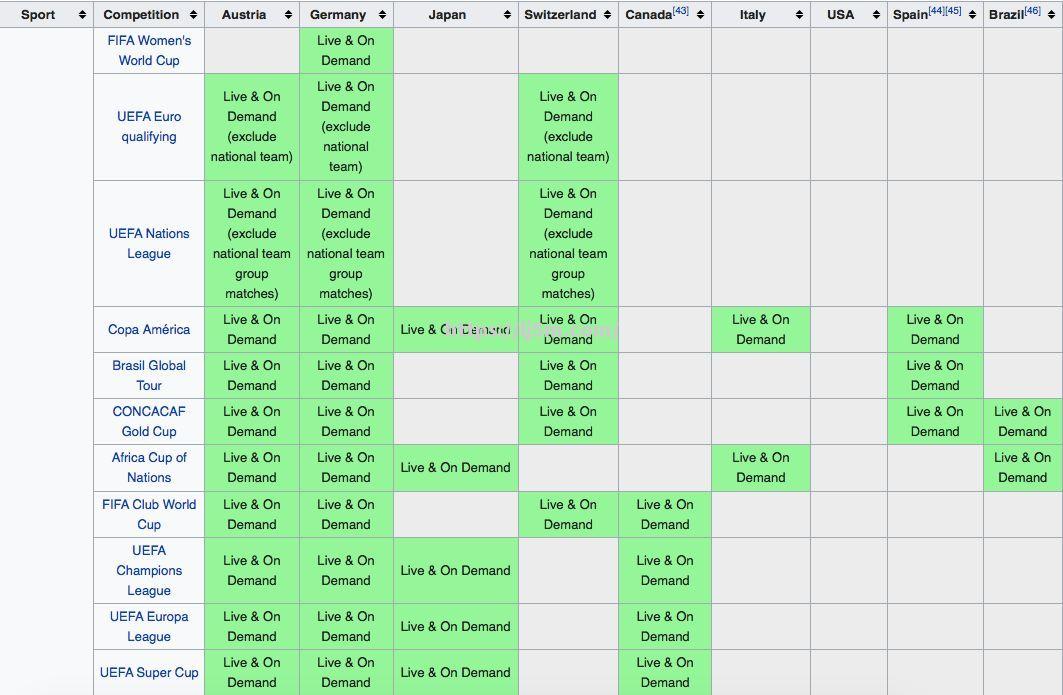Open the UEFA Nations League article
Image resolution: width=1063 pixels, height=695 pixels.
[x=149, y=243]
